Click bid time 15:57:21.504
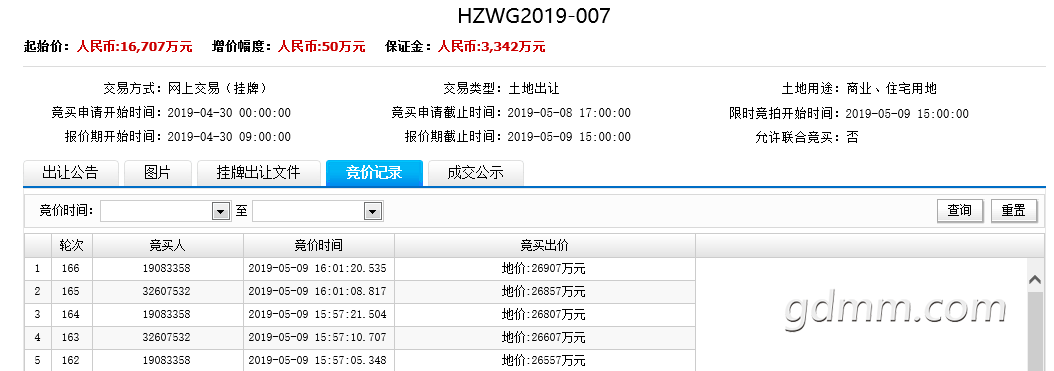1054x371 pixels. pyautogui.click(x=317, y=314)
